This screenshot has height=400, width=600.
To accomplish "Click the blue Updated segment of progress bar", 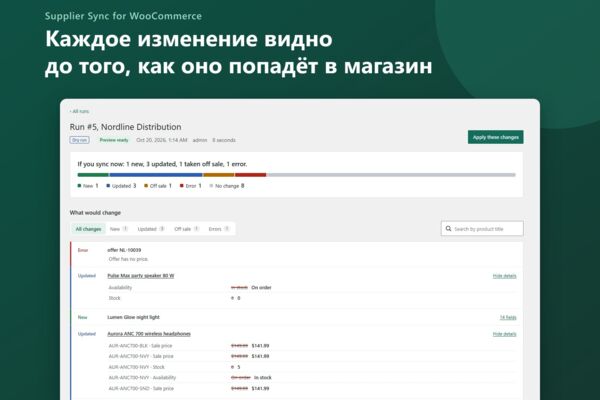I will [156, 175].
